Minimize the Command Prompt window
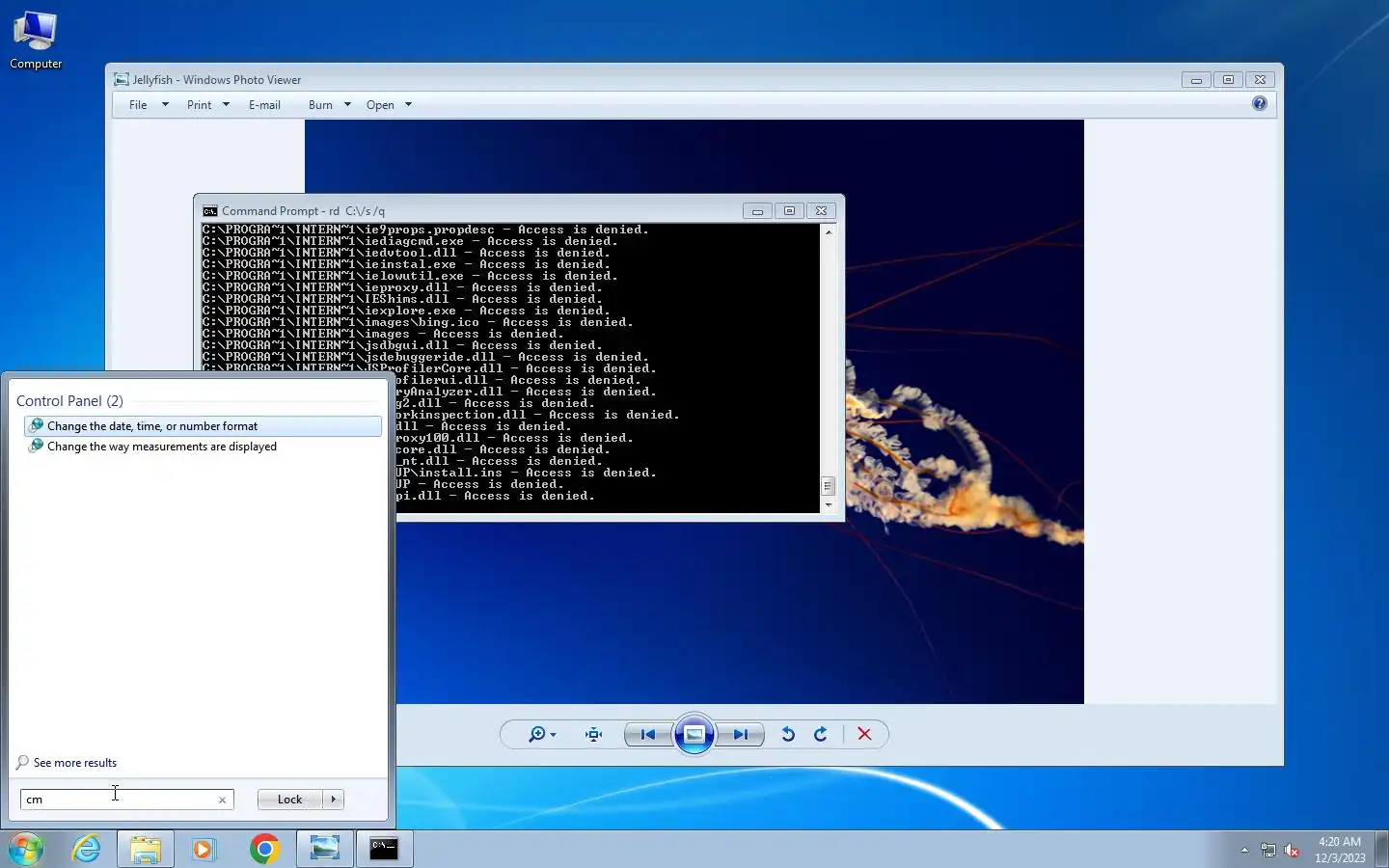Image resolution: width=1389 pixels, height=868 pixels. point(757,211)
